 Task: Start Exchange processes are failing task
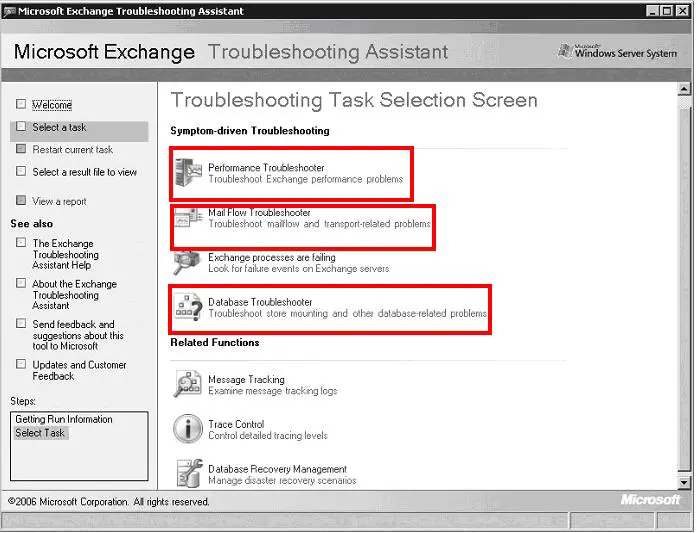tap(272, 257)
